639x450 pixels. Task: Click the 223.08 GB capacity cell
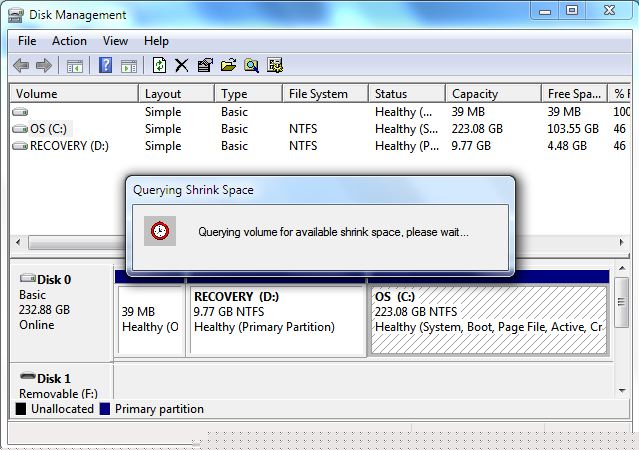(477, 129)
